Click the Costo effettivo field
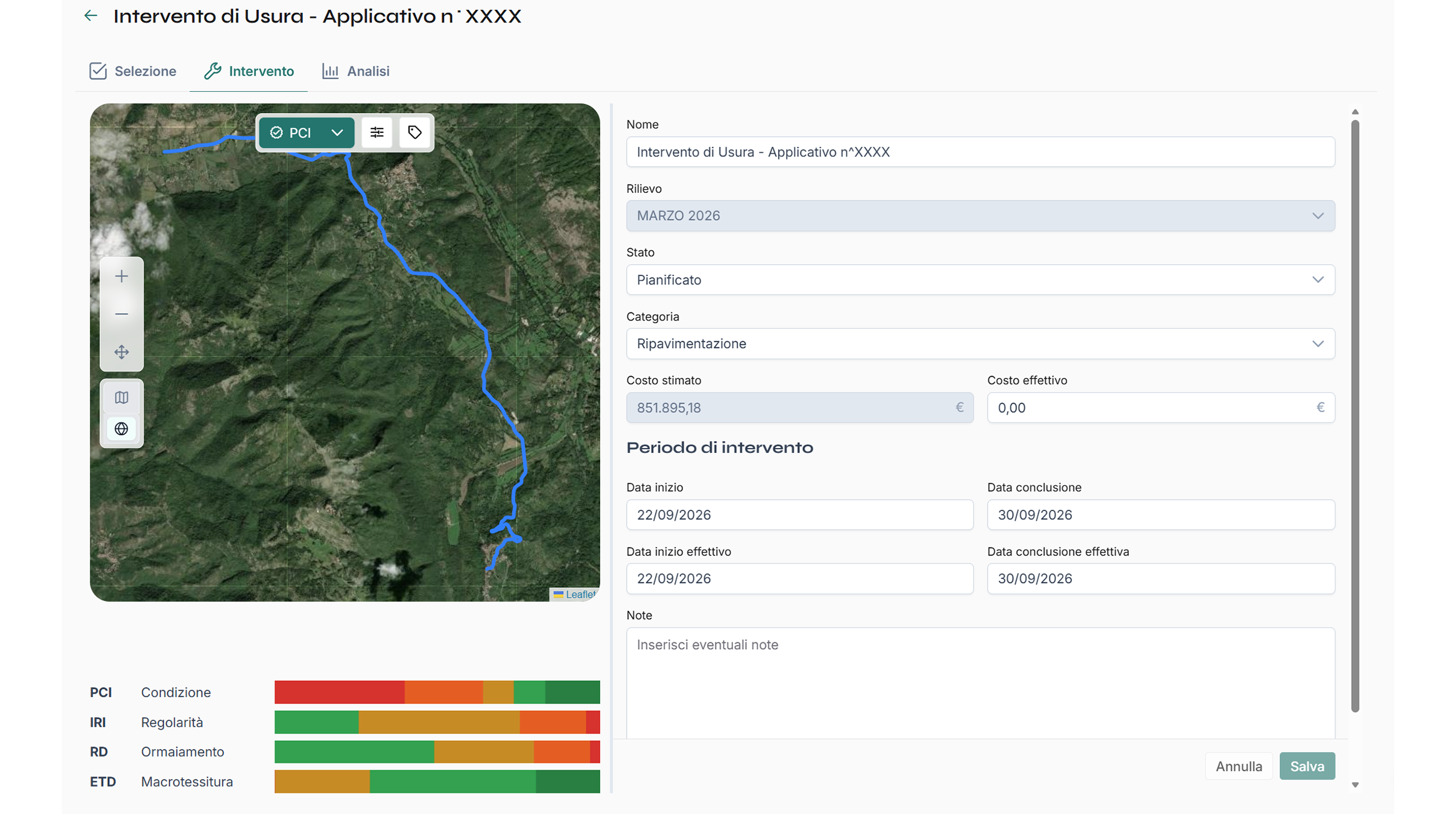 pyautogui.click(x=1161, y=408)
